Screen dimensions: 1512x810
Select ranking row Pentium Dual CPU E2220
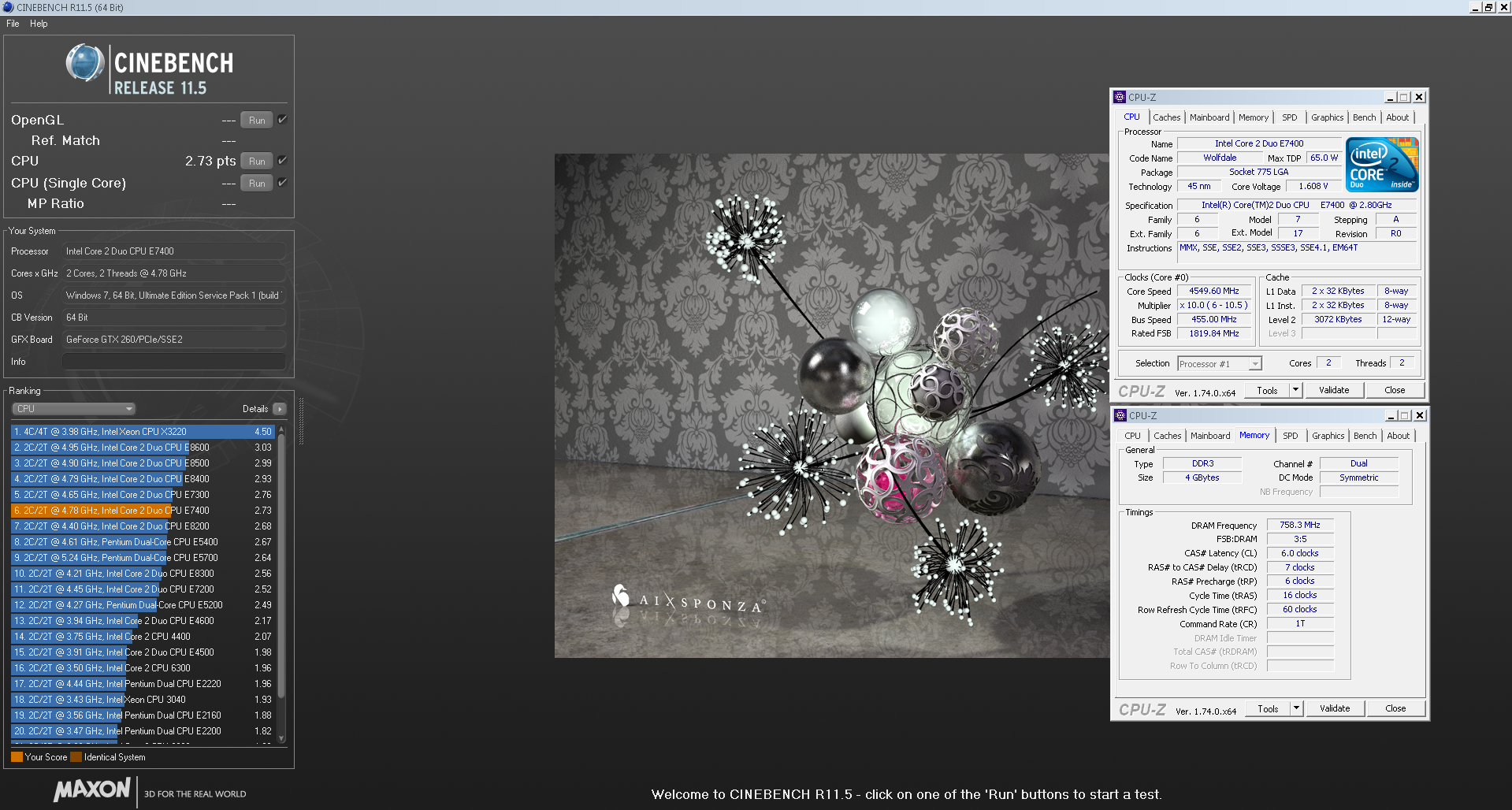[143, 684]
